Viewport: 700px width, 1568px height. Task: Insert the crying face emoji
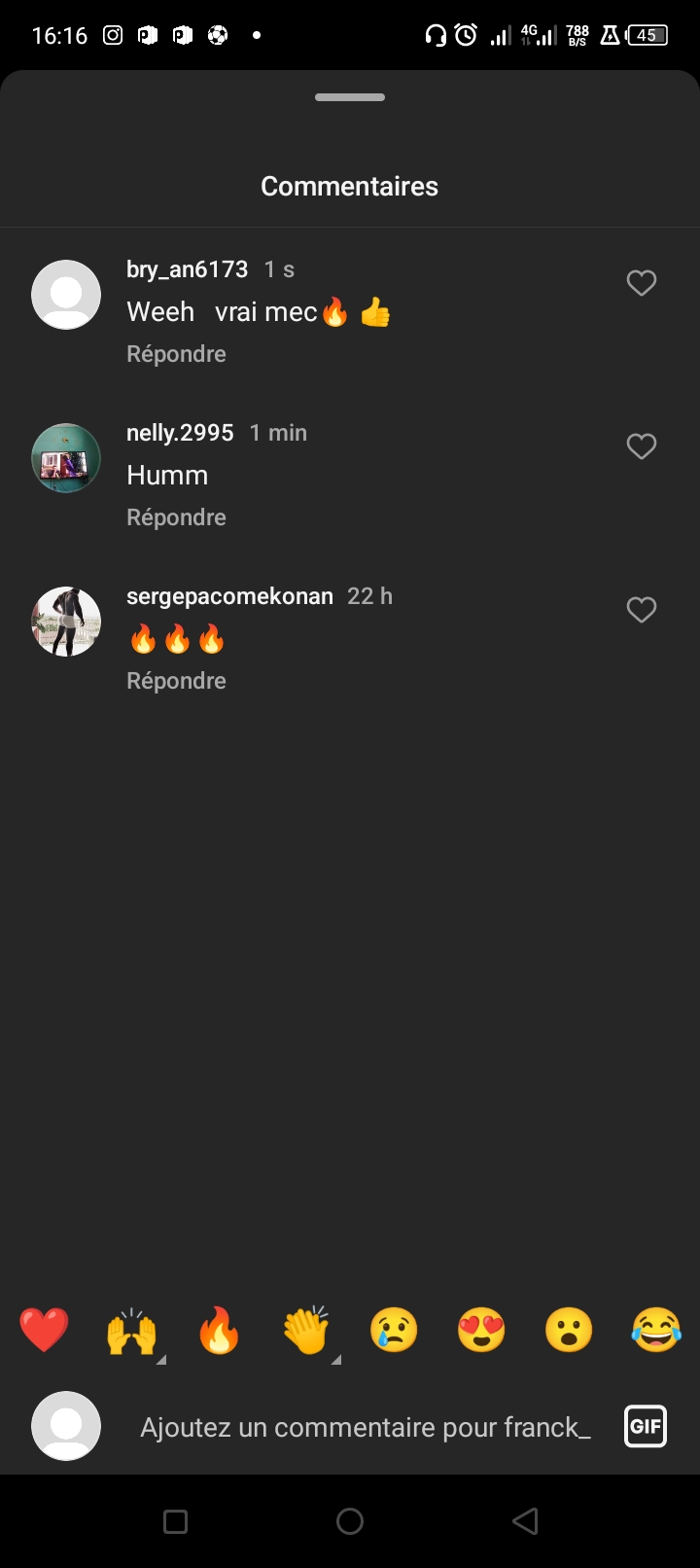[394, 1330]
